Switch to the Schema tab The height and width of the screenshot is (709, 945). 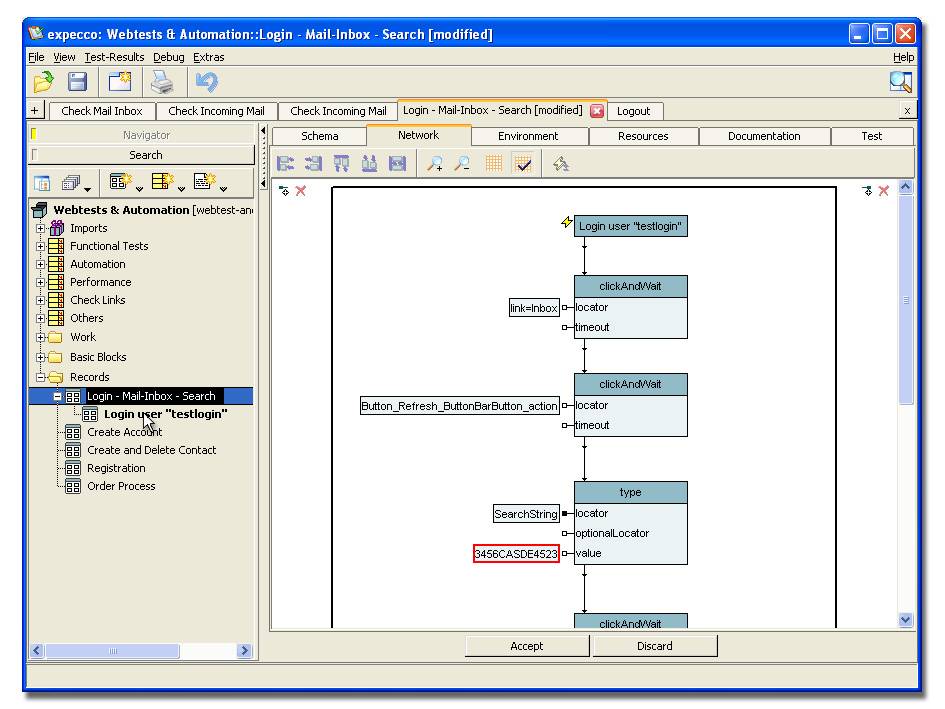320,136
